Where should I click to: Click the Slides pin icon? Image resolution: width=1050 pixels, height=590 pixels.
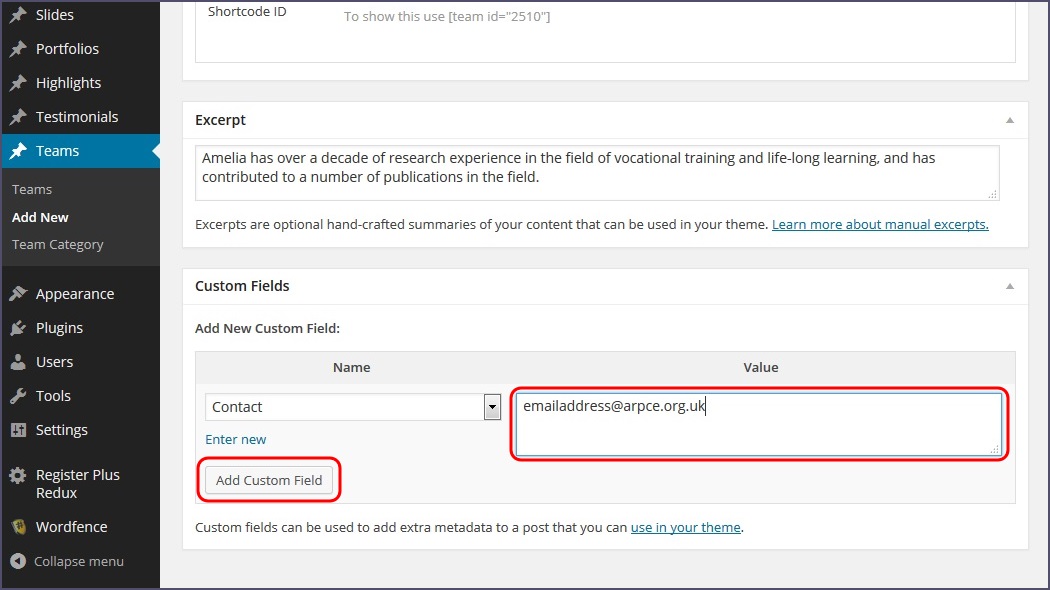[x=18, y=15]
